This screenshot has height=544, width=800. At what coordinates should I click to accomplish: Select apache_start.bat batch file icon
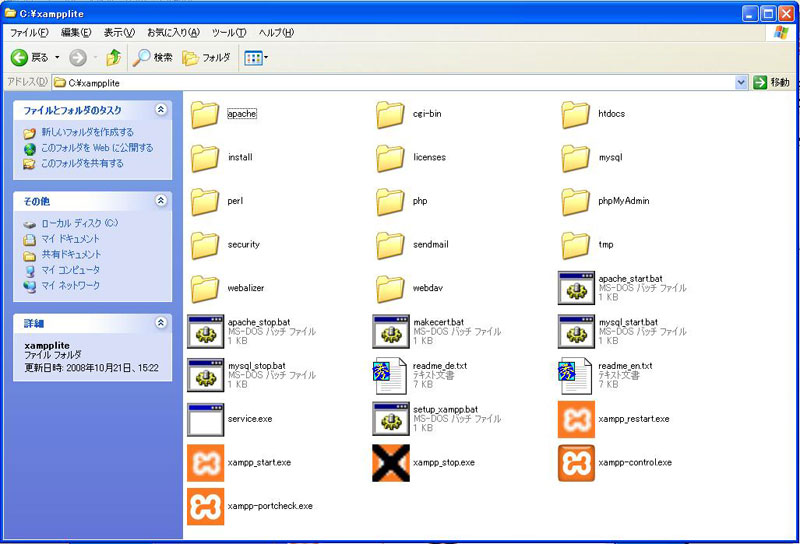pyautogui.click(x=576, y=288)
